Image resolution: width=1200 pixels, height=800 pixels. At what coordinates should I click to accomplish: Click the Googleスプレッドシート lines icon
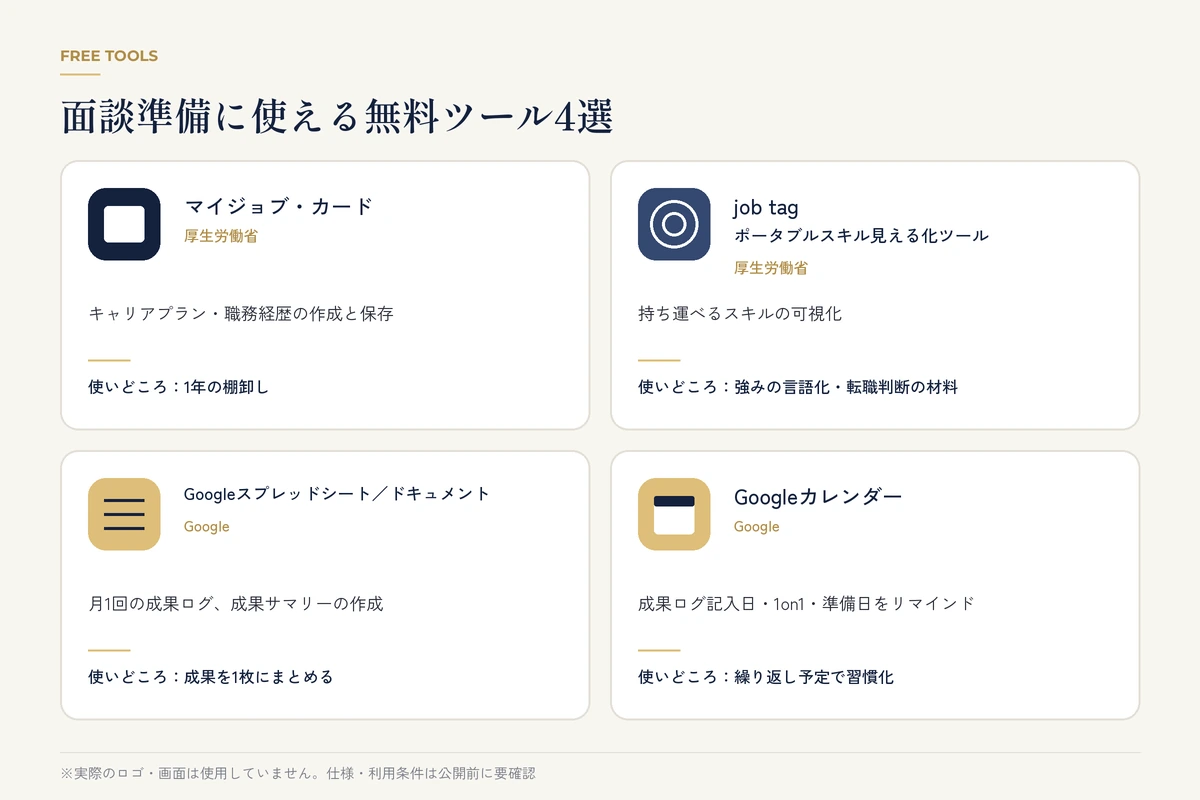click(124, 514)
